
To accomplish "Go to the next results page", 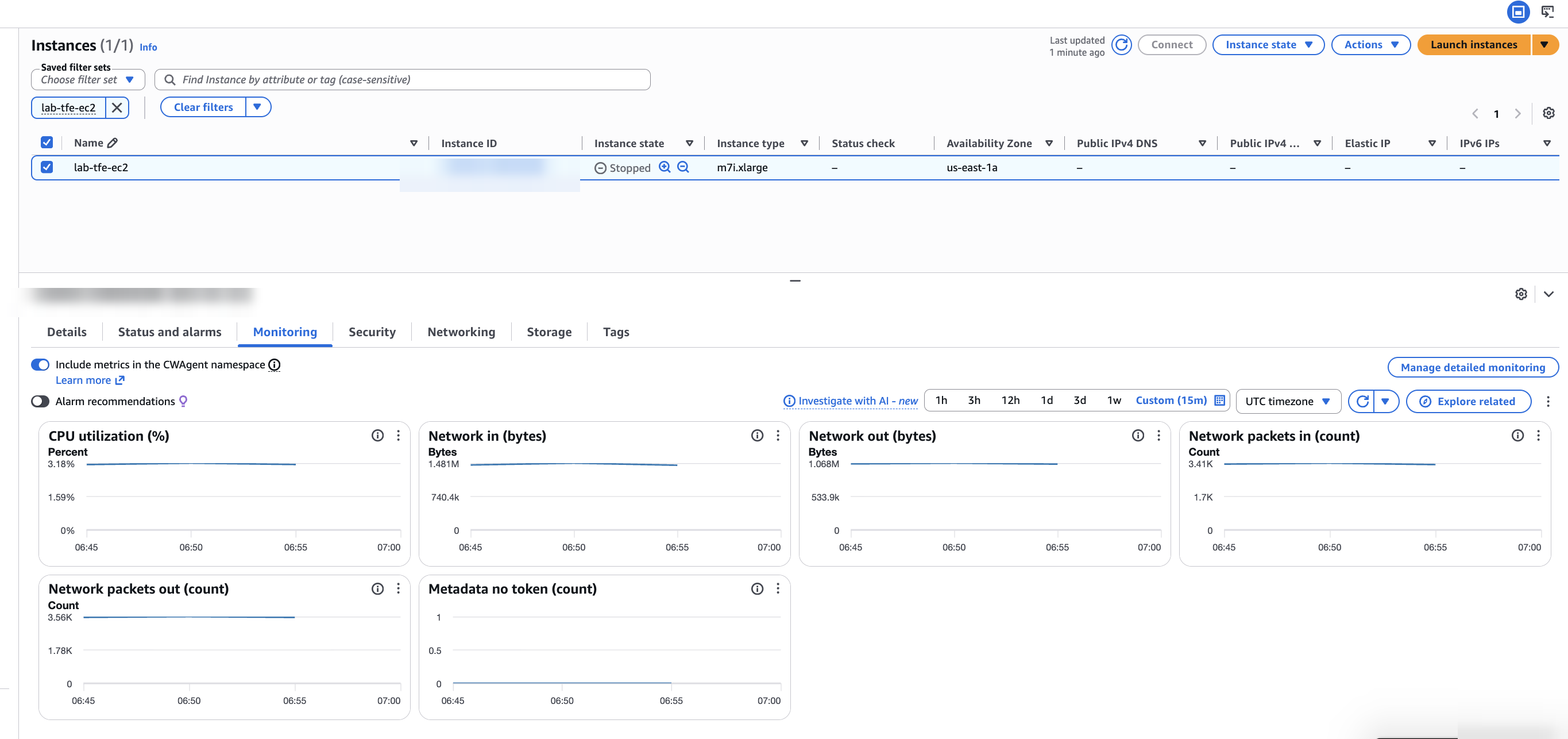I will 1517,114.
